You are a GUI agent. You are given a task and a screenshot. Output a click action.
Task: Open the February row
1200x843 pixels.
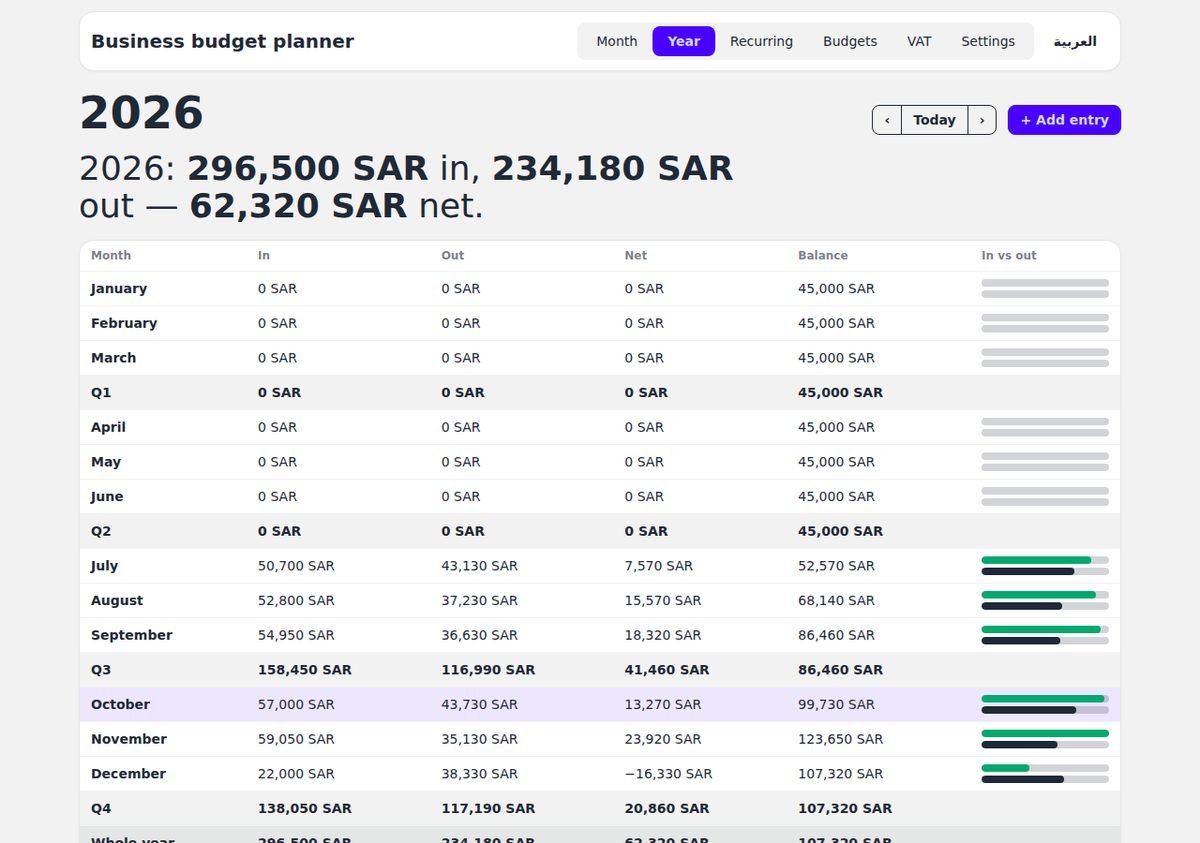click(600, 323)
